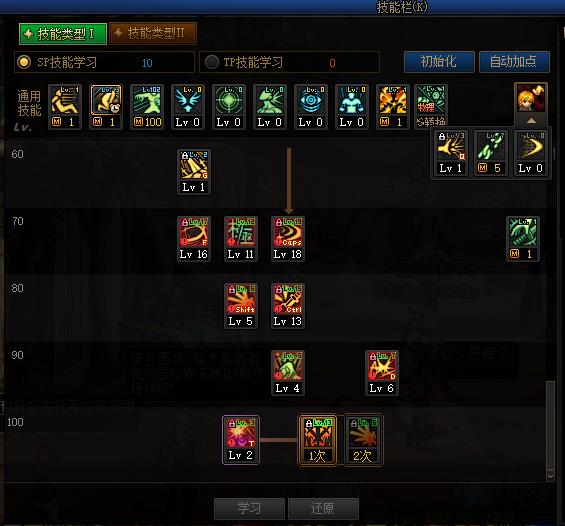This screenshot has height=526, width=565.
Task: Enable the SP技能学习 radio button
Action: point(24,62)
